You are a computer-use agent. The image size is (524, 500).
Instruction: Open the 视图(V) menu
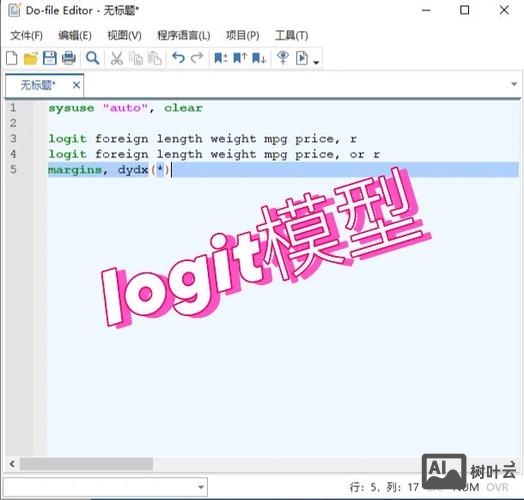pos(124,35)
